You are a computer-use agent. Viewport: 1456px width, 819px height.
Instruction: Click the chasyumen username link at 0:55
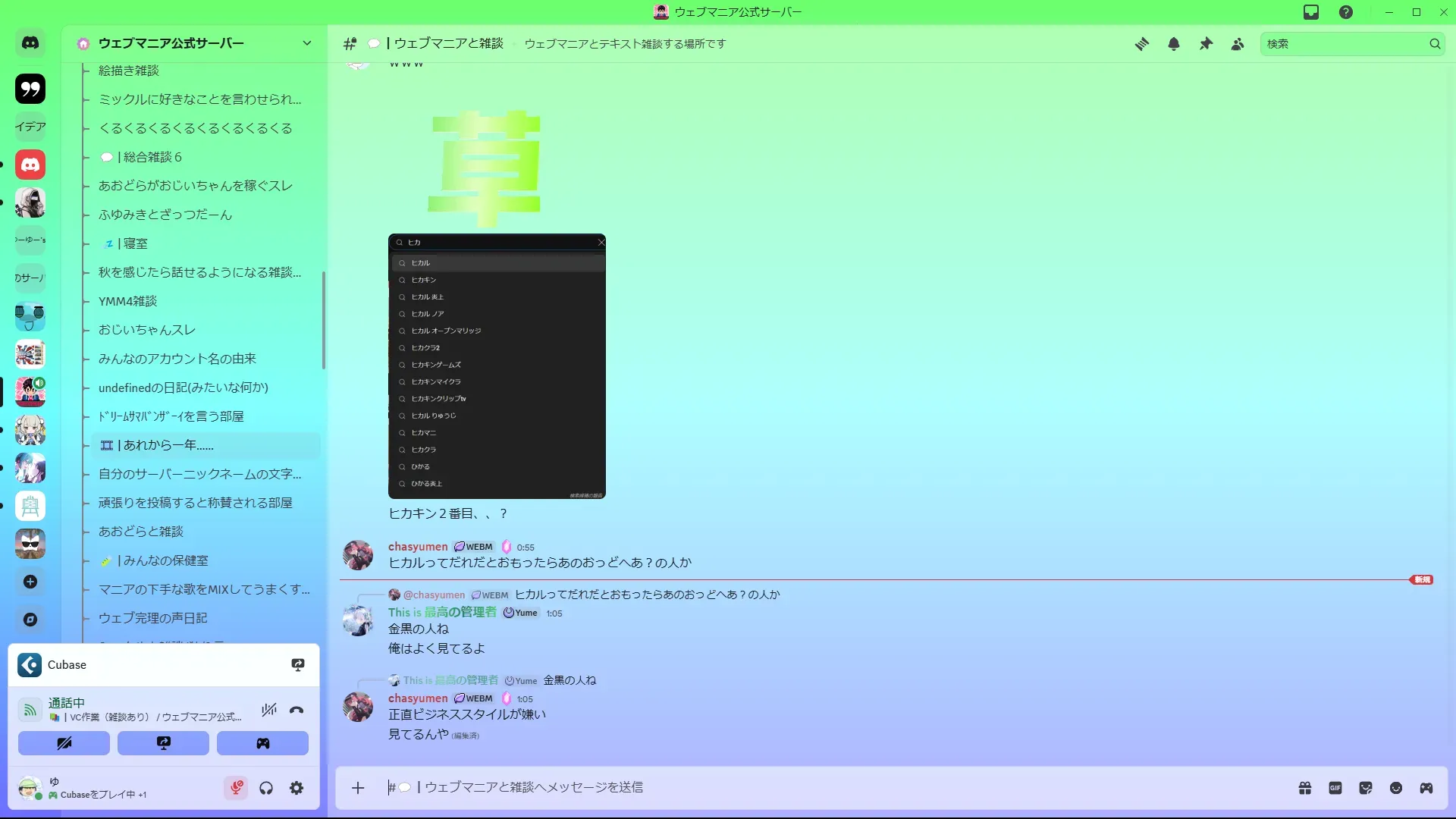point(418,547)
